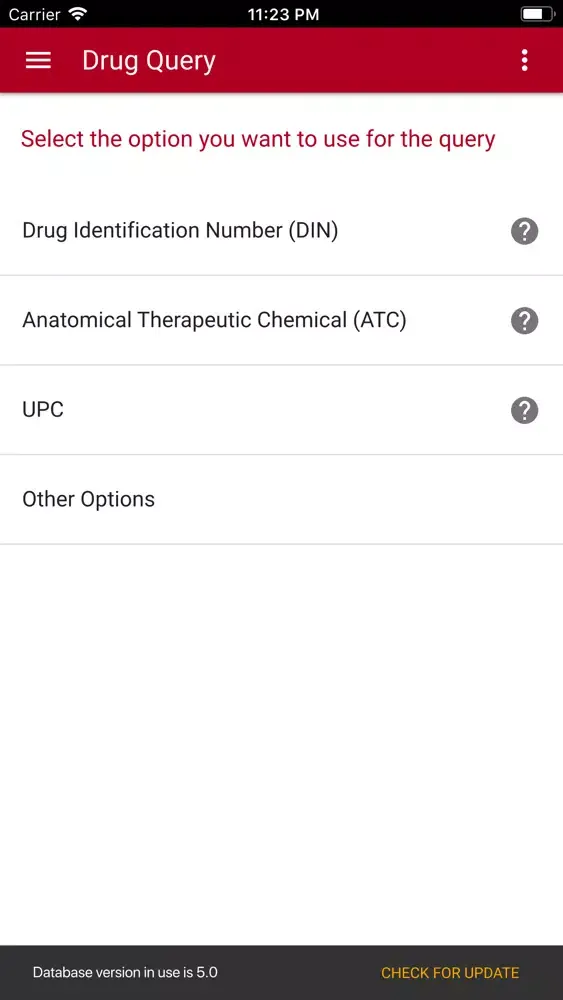This screenshot has width=563, height=1000.
Task: Tap empty middle of dark footer bar
Action: coord(298,973)
